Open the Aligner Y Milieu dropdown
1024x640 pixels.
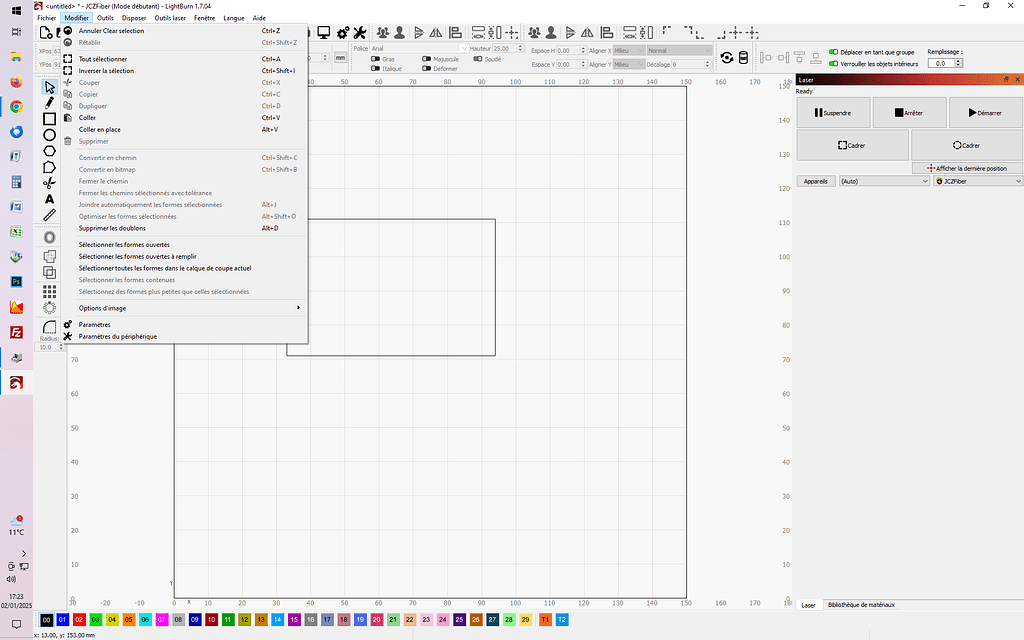(629, 64)
